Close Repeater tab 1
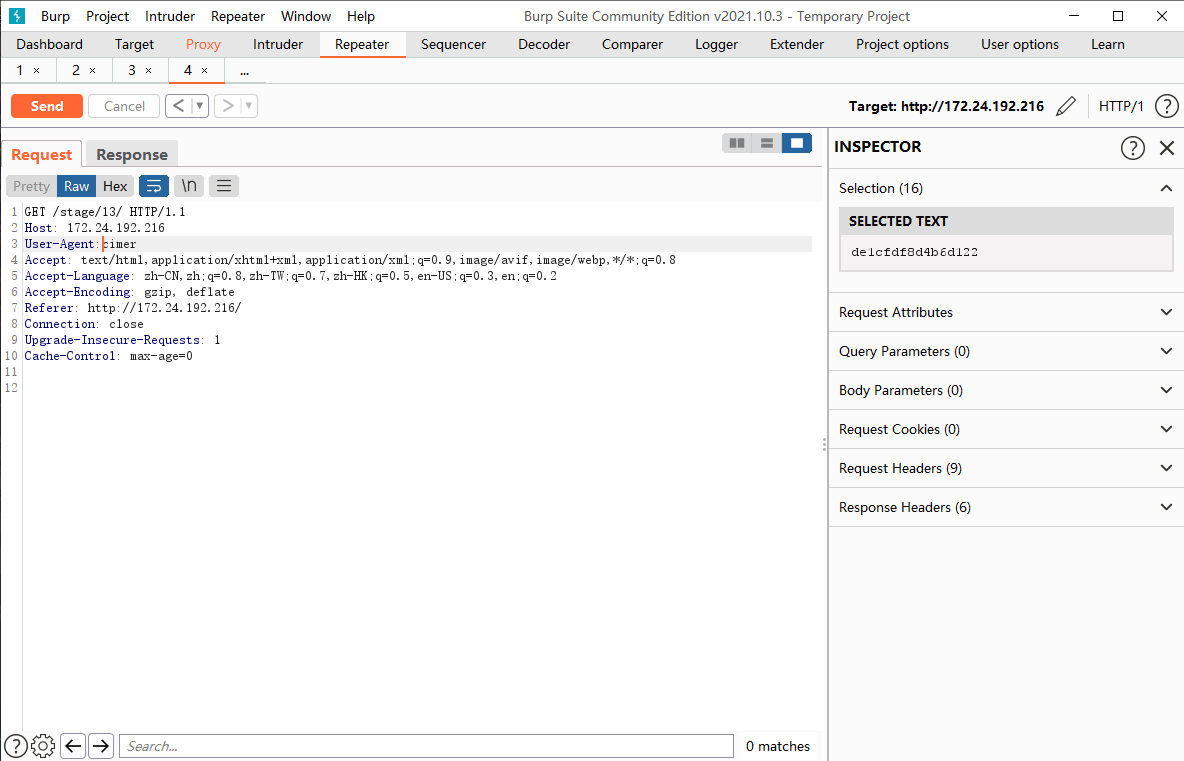Screen dimensions: 1184x761 click(x=36, y=70)
